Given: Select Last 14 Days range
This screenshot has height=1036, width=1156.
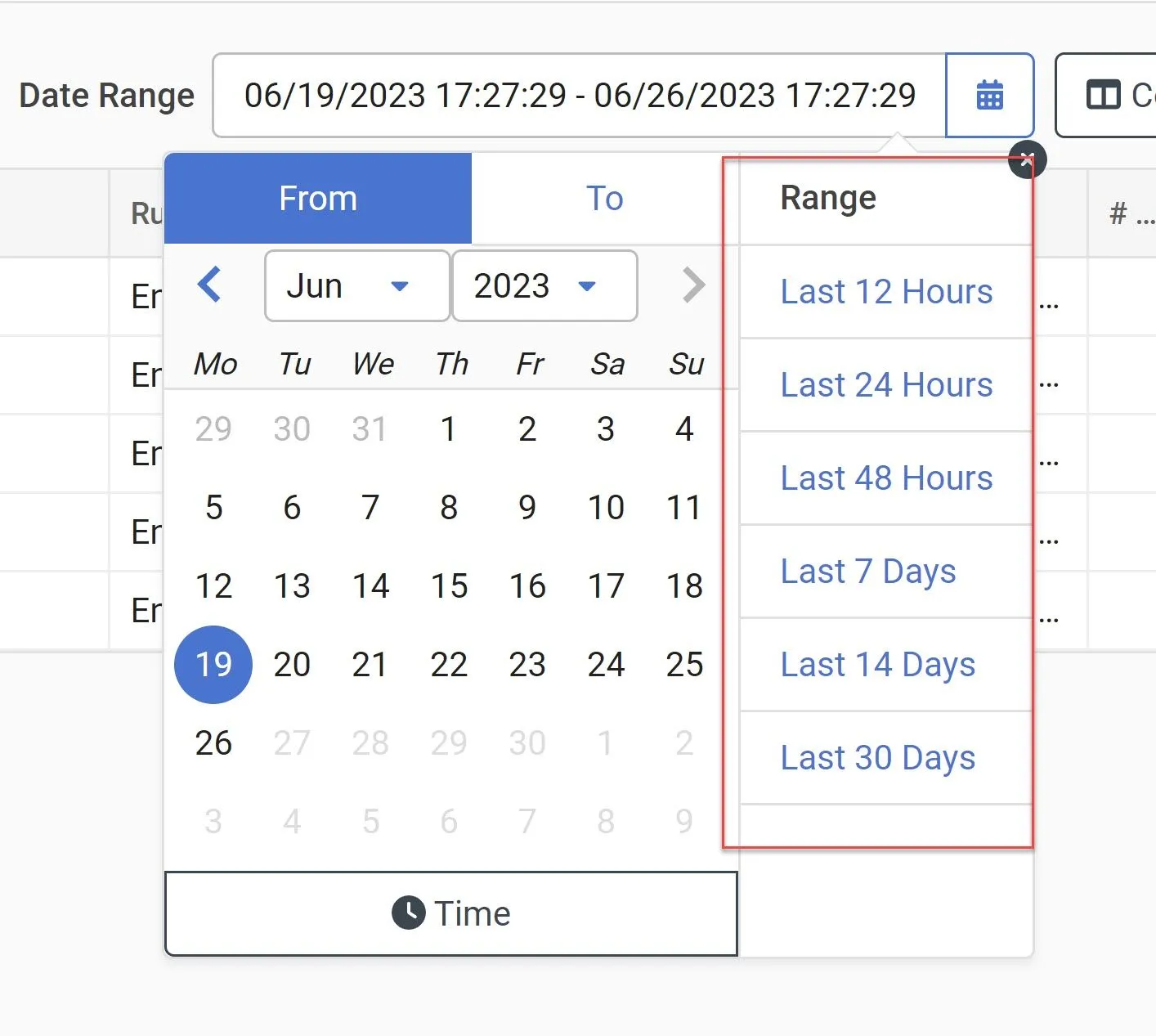Looking at the screenshot, I should tap(886, 665).
